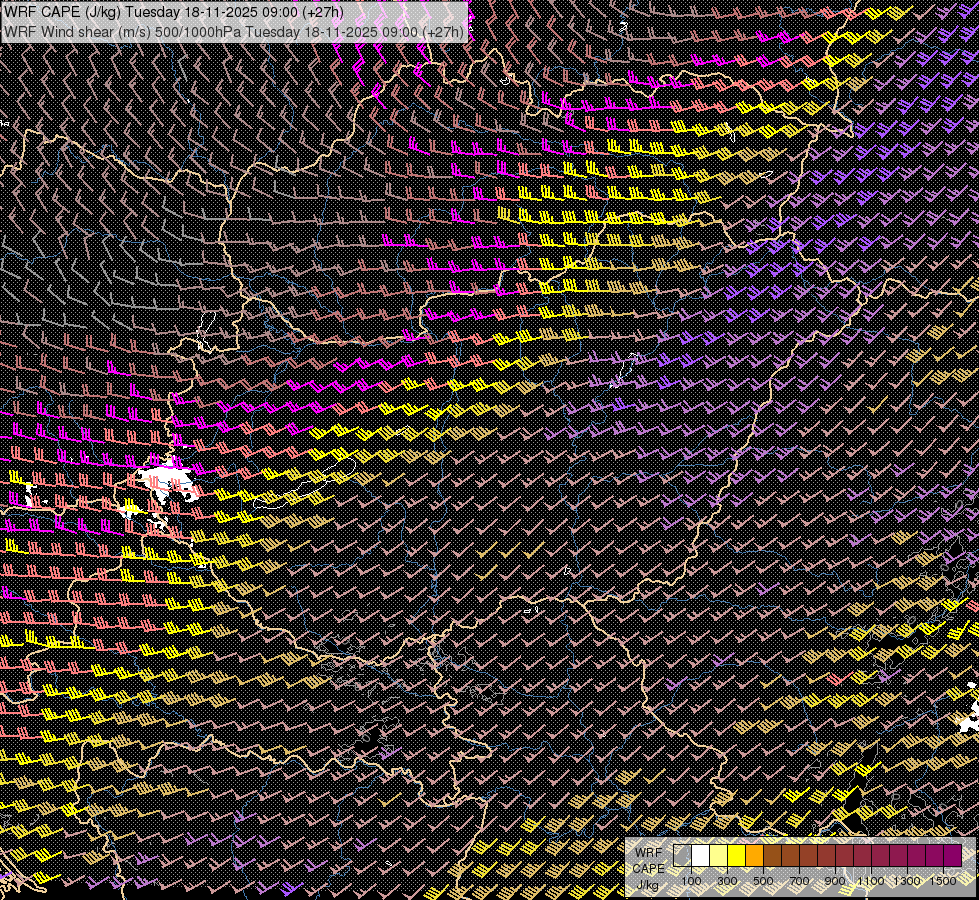Screen dimensions: 979x900
Task: Select the orange CAPE legend swatch
Action: (754, 855)
